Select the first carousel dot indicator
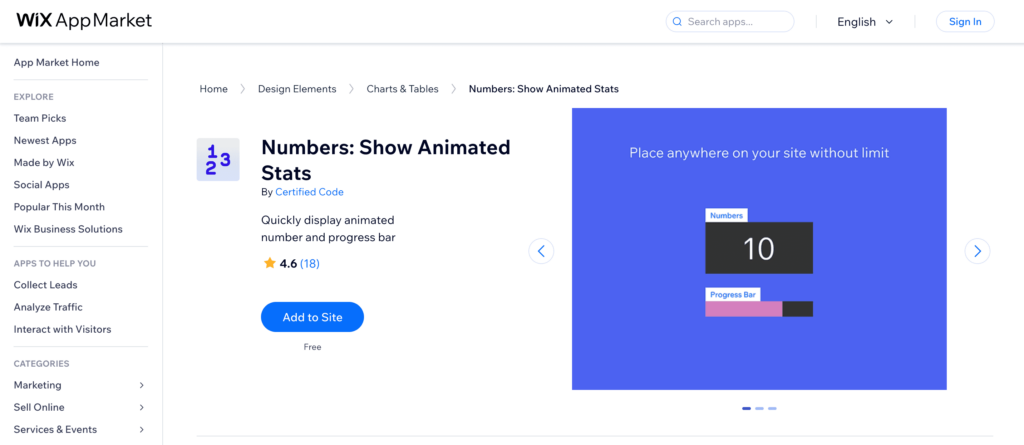The width and height of the screenshot is (1024, 445). click(746, 408)
